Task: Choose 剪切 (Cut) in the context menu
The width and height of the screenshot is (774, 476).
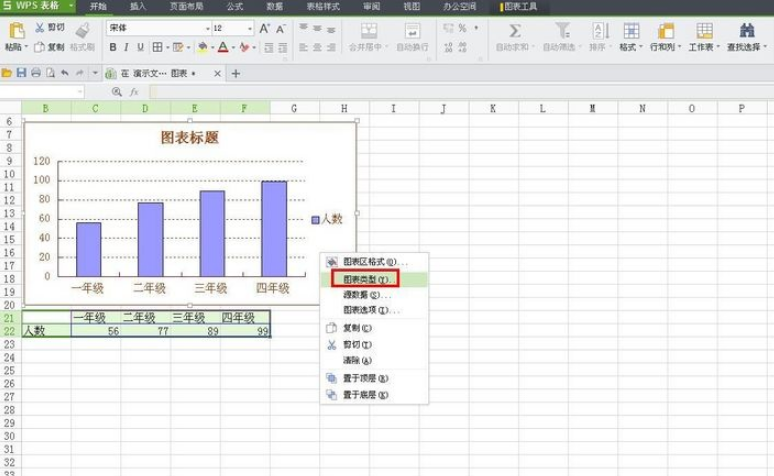Action: [374, 345]
